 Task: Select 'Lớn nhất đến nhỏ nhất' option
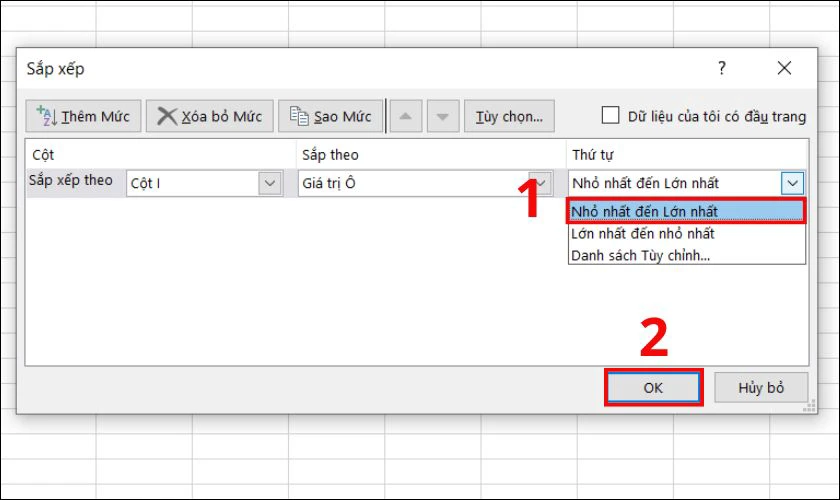686,234
